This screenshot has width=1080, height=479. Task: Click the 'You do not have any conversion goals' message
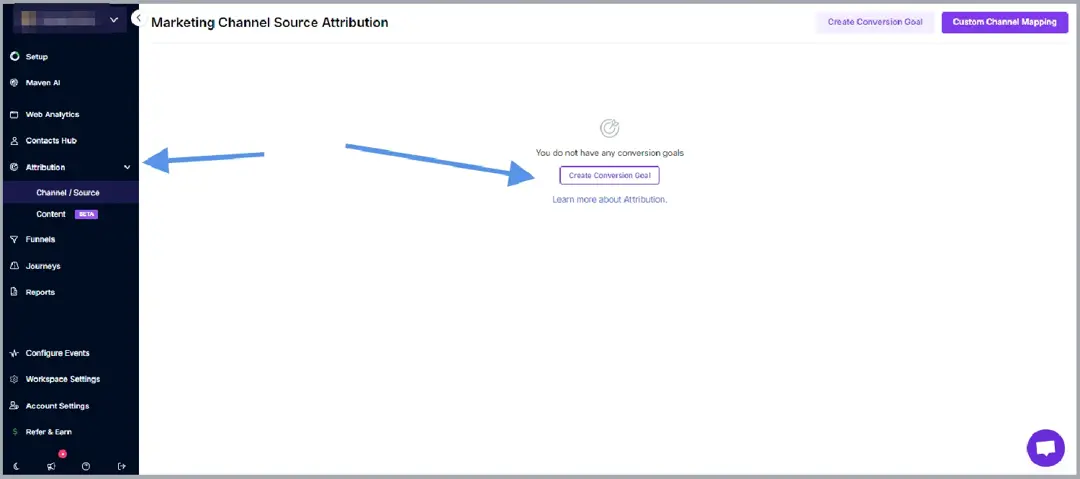[x=610, y=153]
